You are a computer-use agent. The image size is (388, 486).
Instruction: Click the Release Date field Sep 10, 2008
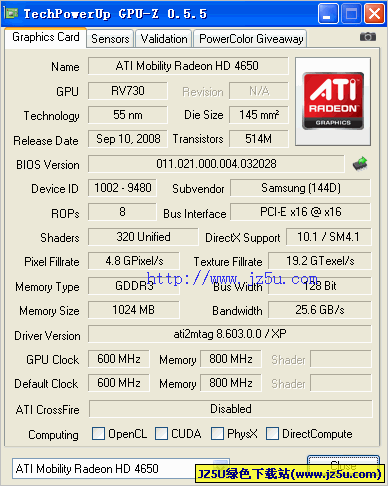(x=128, y=139)
